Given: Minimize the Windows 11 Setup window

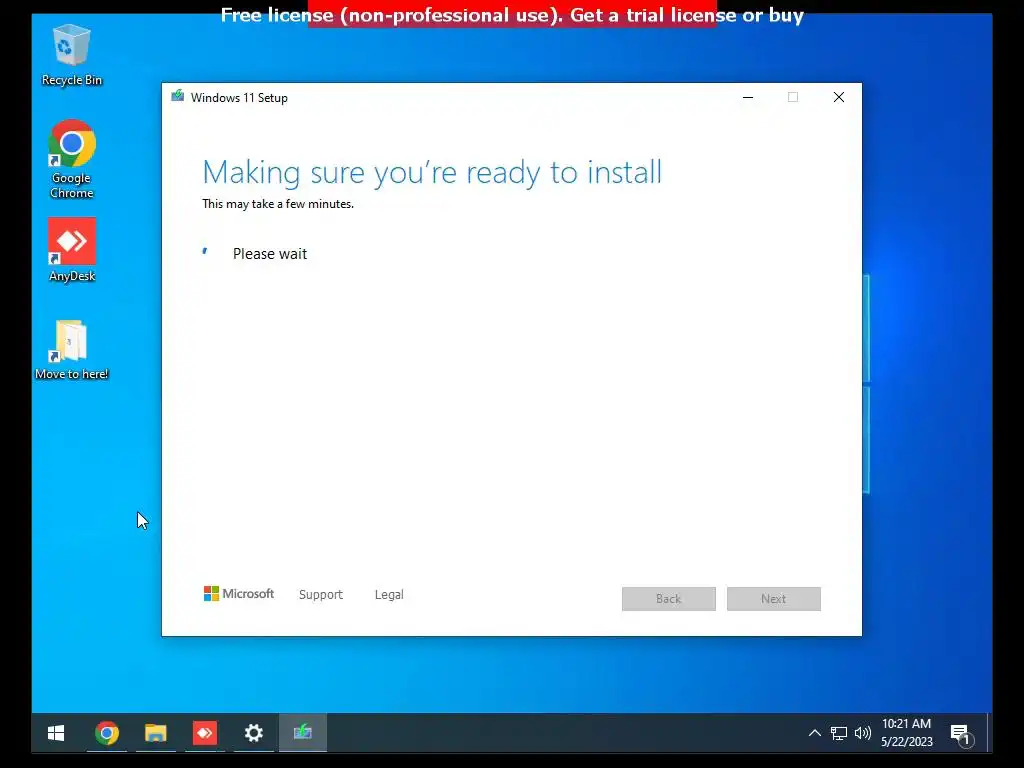Looking at the screenshot, I should tap(748, 97).
